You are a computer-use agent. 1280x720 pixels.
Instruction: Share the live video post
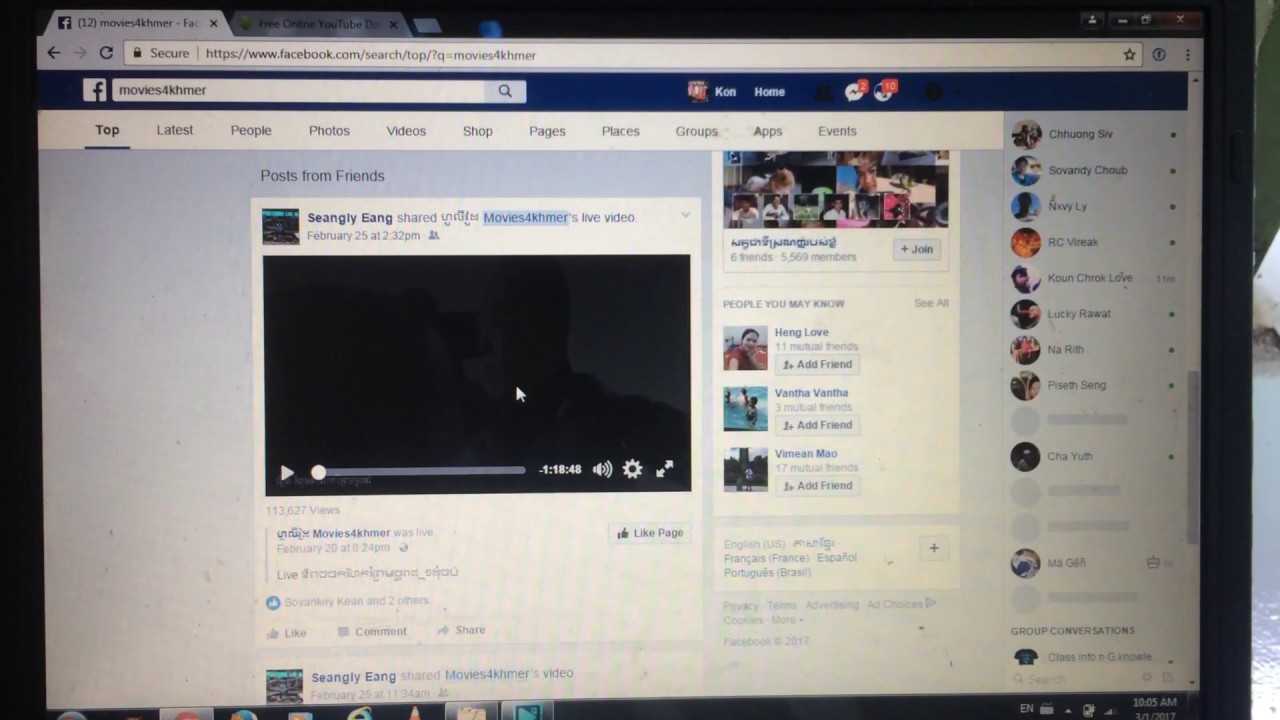click(461, 630)
